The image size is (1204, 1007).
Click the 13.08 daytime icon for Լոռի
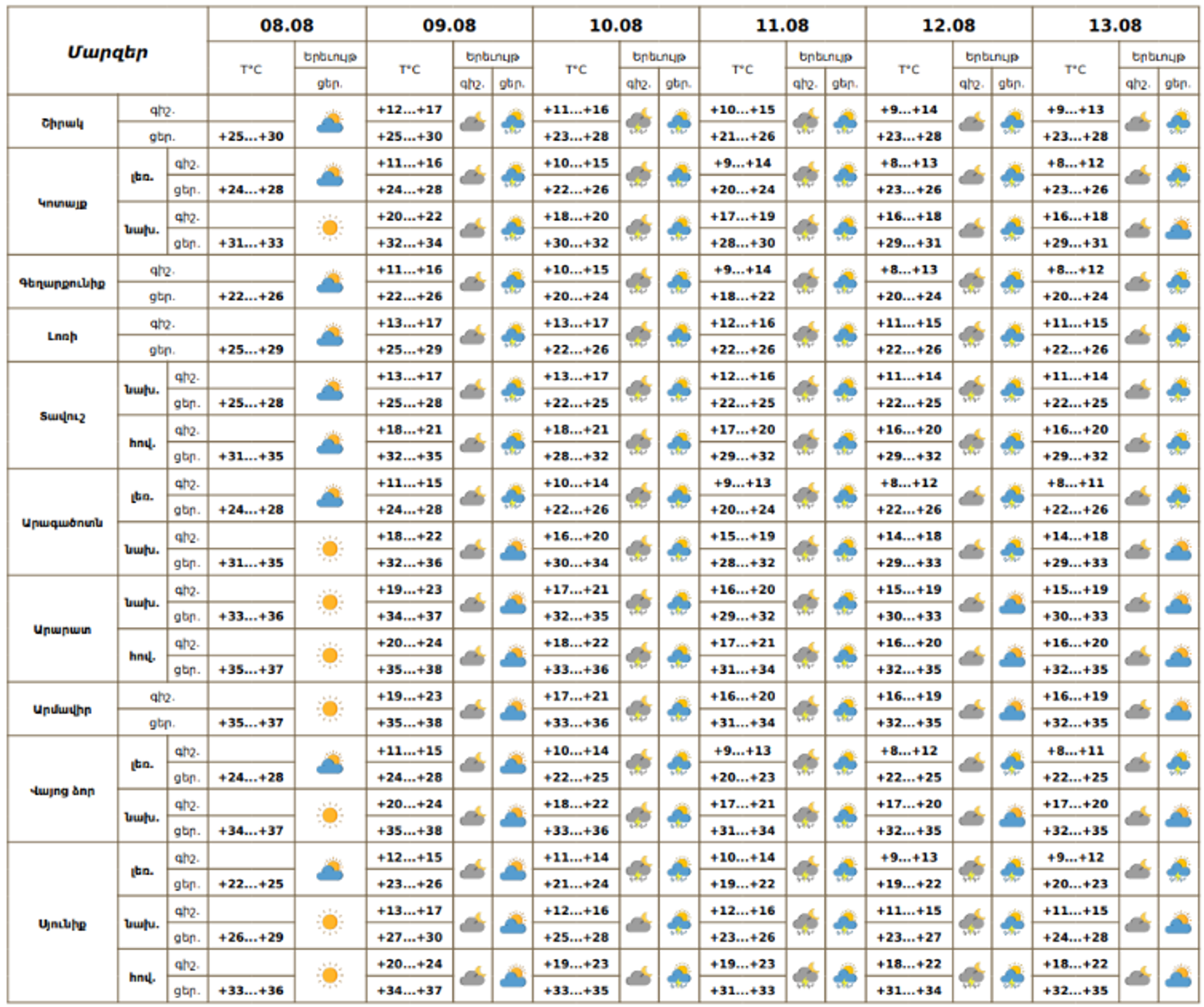click(1178, 335)
